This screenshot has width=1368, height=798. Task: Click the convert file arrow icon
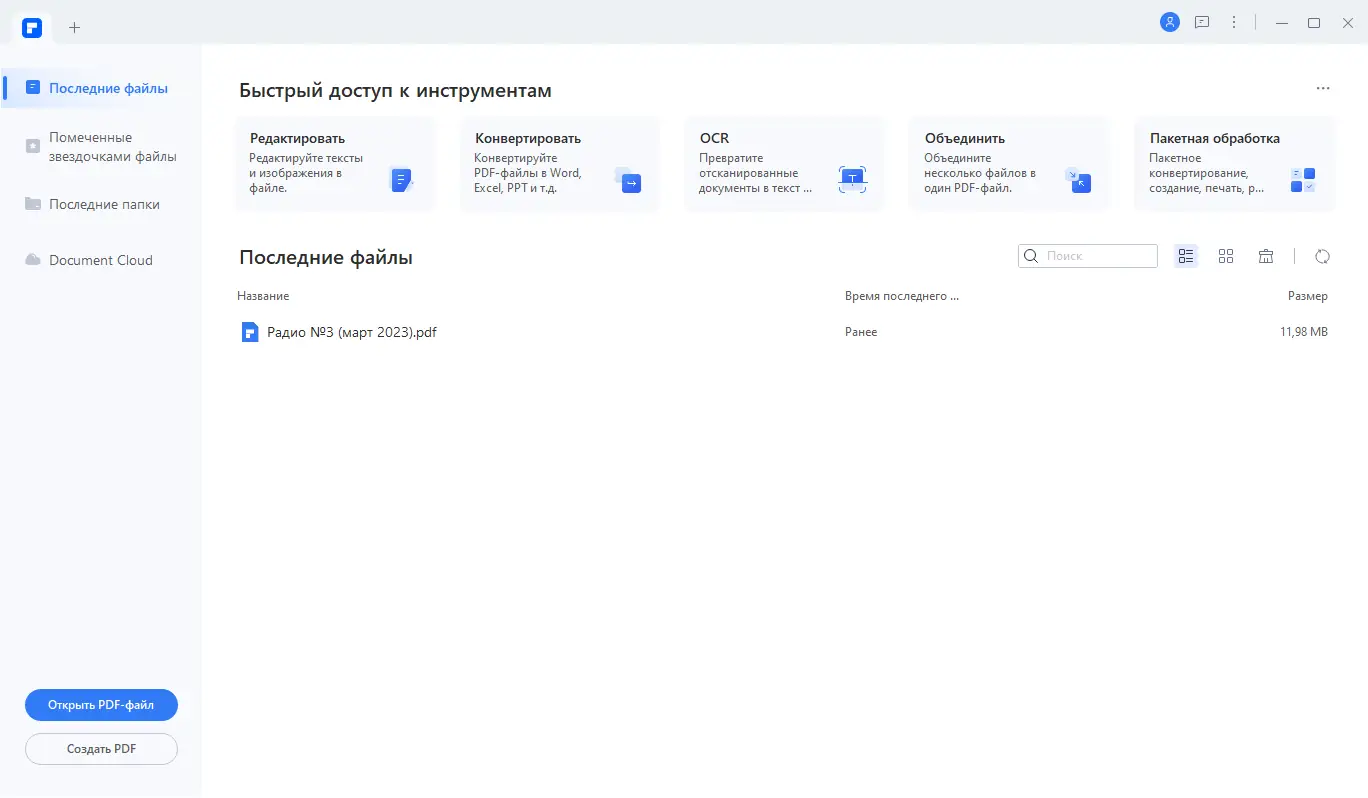pos(628,180)
